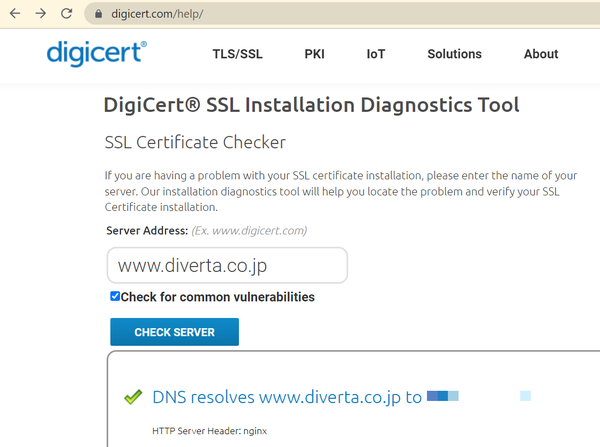Open the TLS/SSL menu

pyautogui.click(x=238, y=54)
